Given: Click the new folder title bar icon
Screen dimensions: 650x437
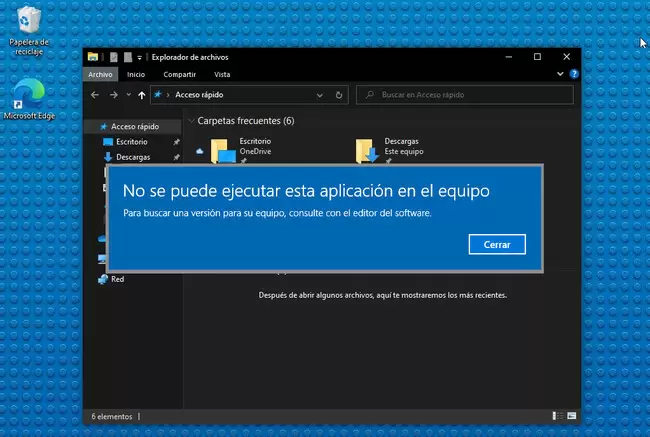Looking at the screenshot, I should [128, 57].
